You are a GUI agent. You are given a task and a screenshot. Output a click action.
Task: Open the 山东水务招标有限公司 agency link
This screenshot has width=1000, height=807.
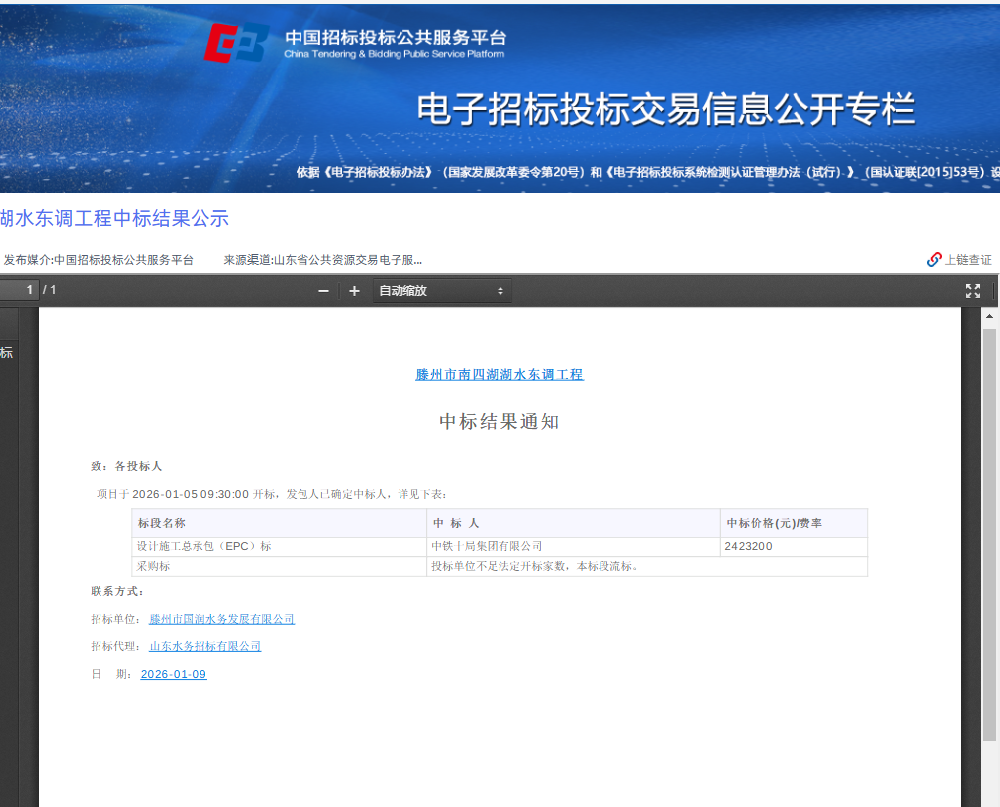click(x=204, y=646)
